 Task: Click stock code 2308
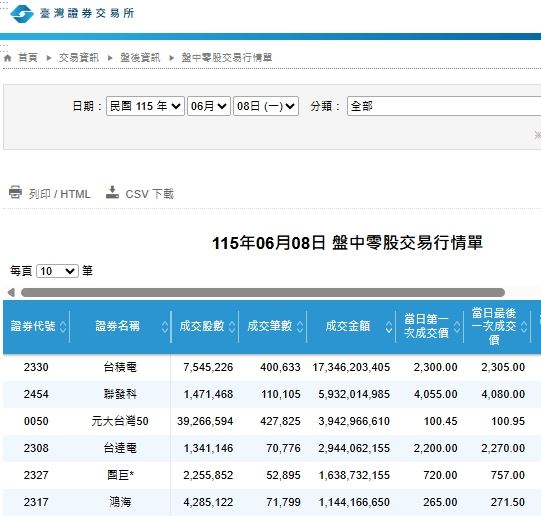(36, 448)
